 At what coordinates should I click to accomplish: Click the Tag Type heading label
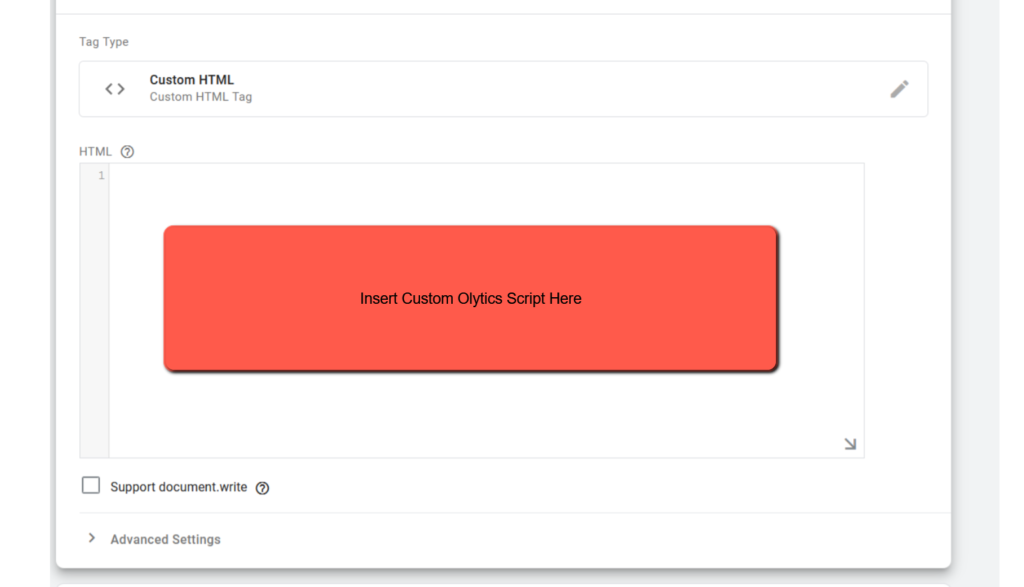point(104,42)
